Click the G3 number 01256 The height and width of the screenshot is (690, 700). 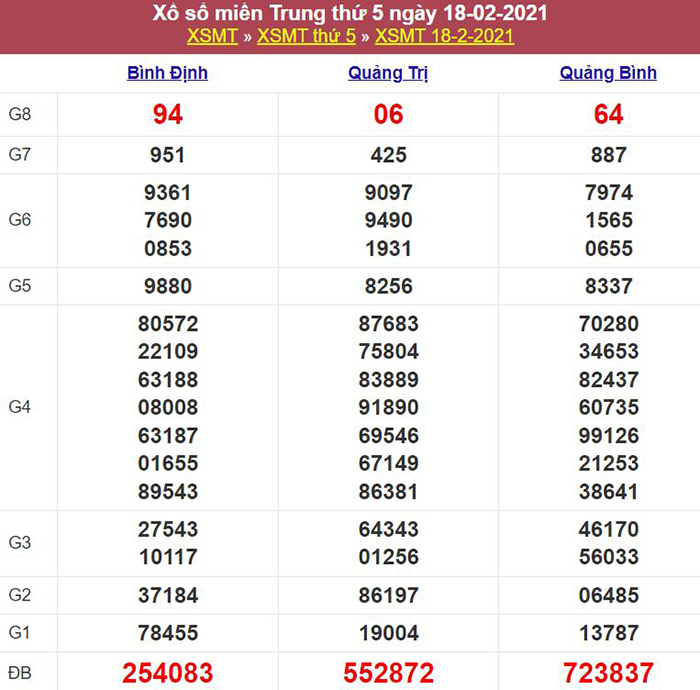coord(388,557)
